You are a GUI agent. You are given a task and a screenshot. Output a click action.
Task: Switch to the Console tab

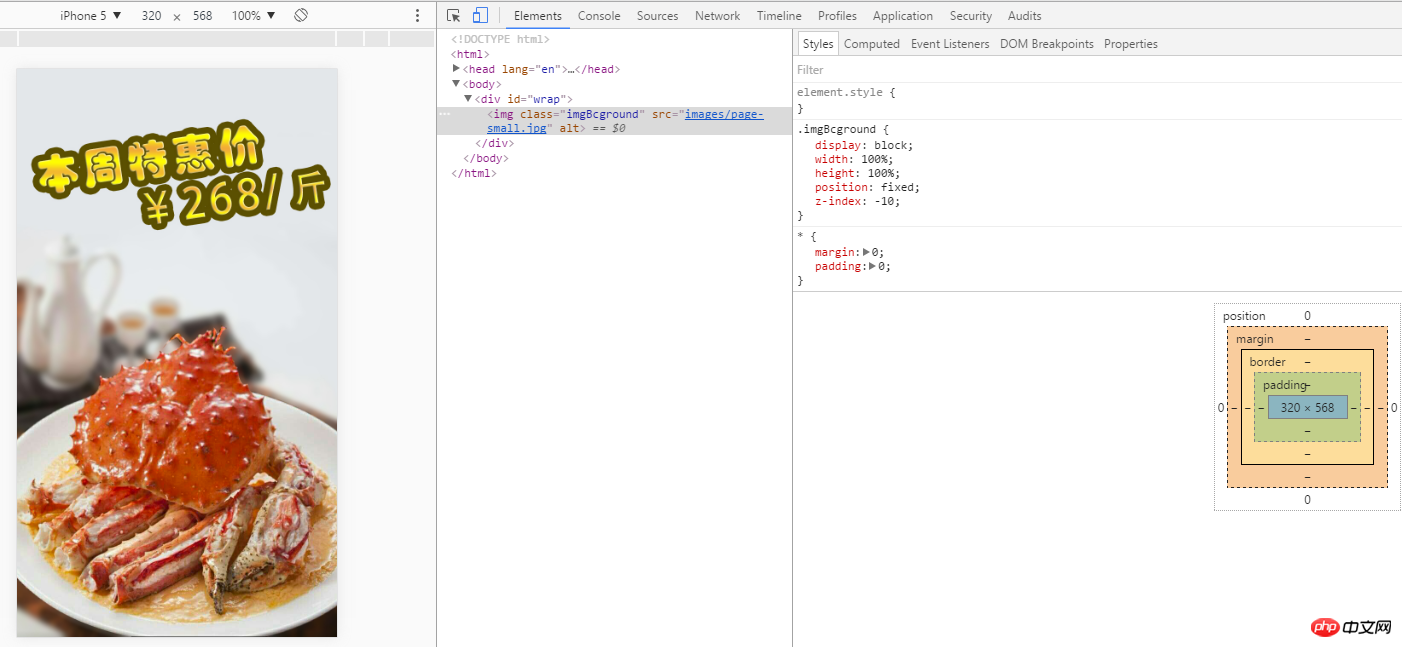(599, 16)
